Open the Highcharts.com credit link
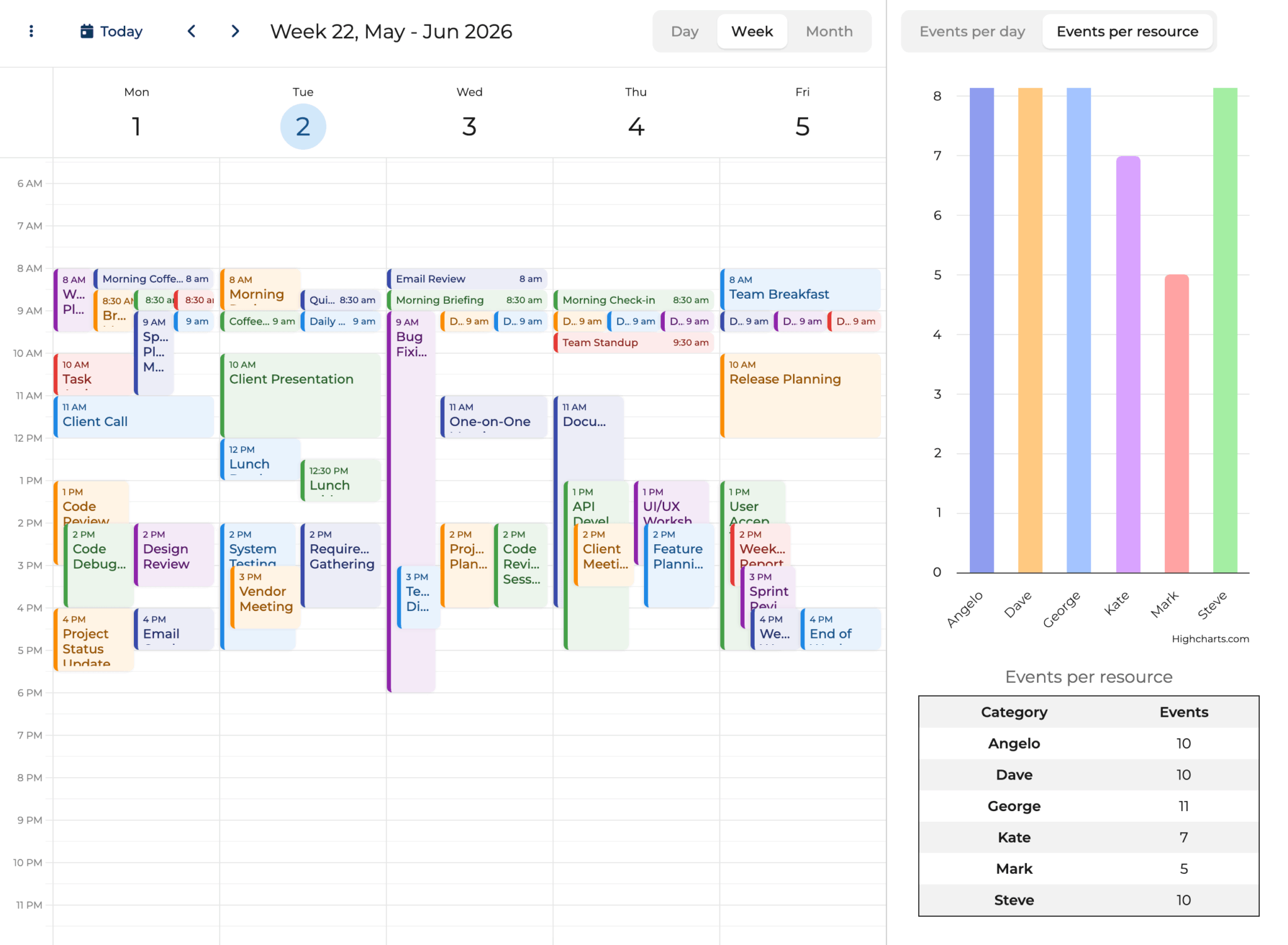This screenshot has width=1288, height=945. 1209,639
